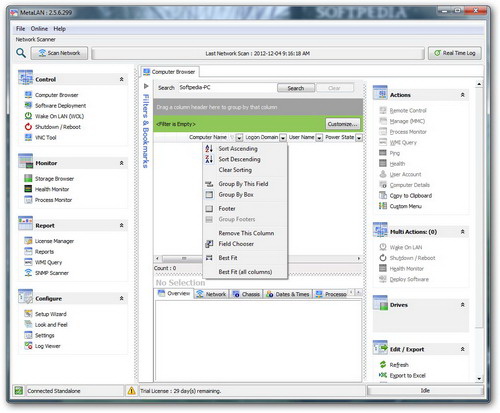Open Health Monitor icon in Monitor panel

click(x=28, y=189)
